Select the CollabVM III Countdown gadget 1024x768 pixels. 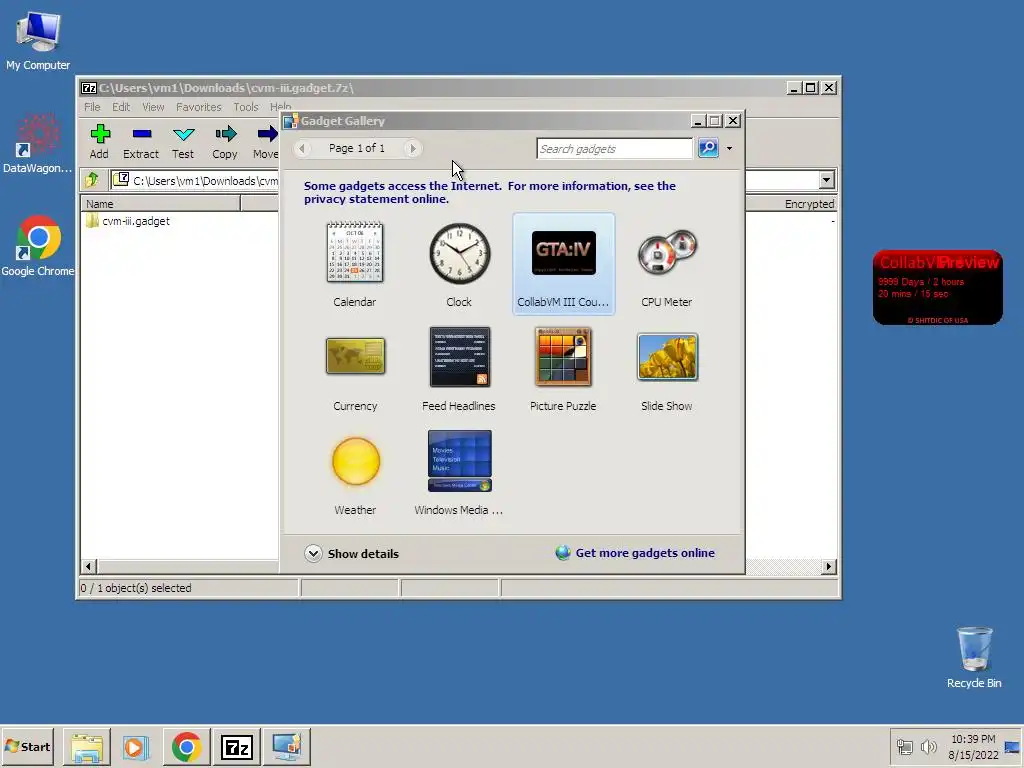(563, 263)
